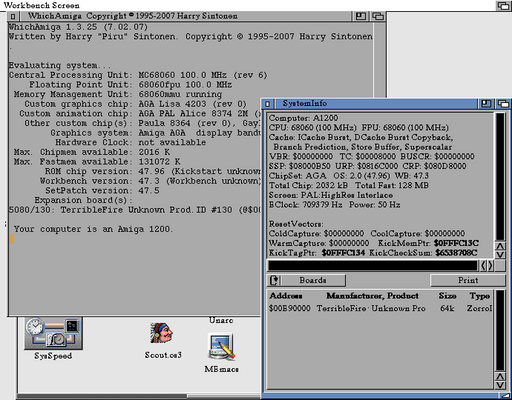Click the KickMemPtr value $0FFFC13C
Screen dimensions: 512x400
tap(456, 243)
